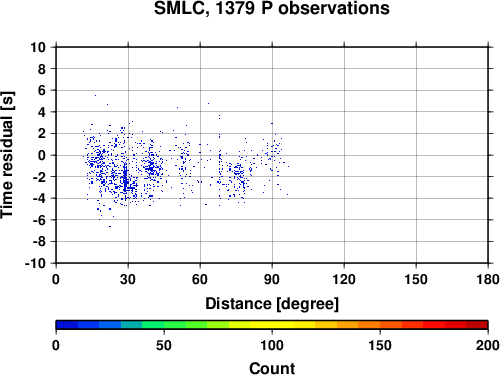Click colorbar tick label '50'
This screenshot has height=375, width=500.
pos(164,345)
